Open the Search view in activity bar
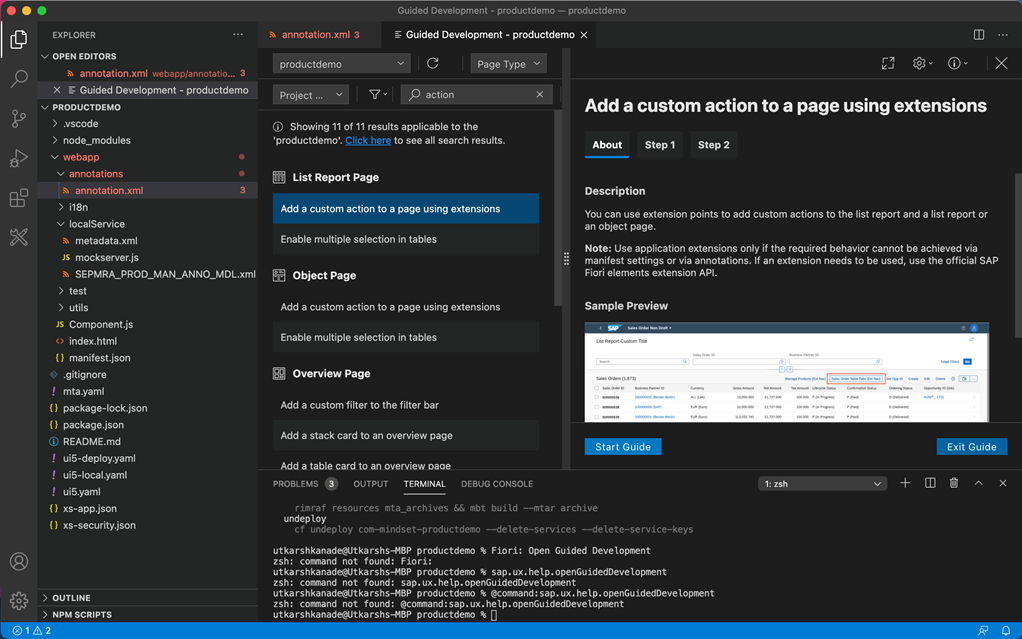Screen dimensions: 1022x639 pos(19,79)
